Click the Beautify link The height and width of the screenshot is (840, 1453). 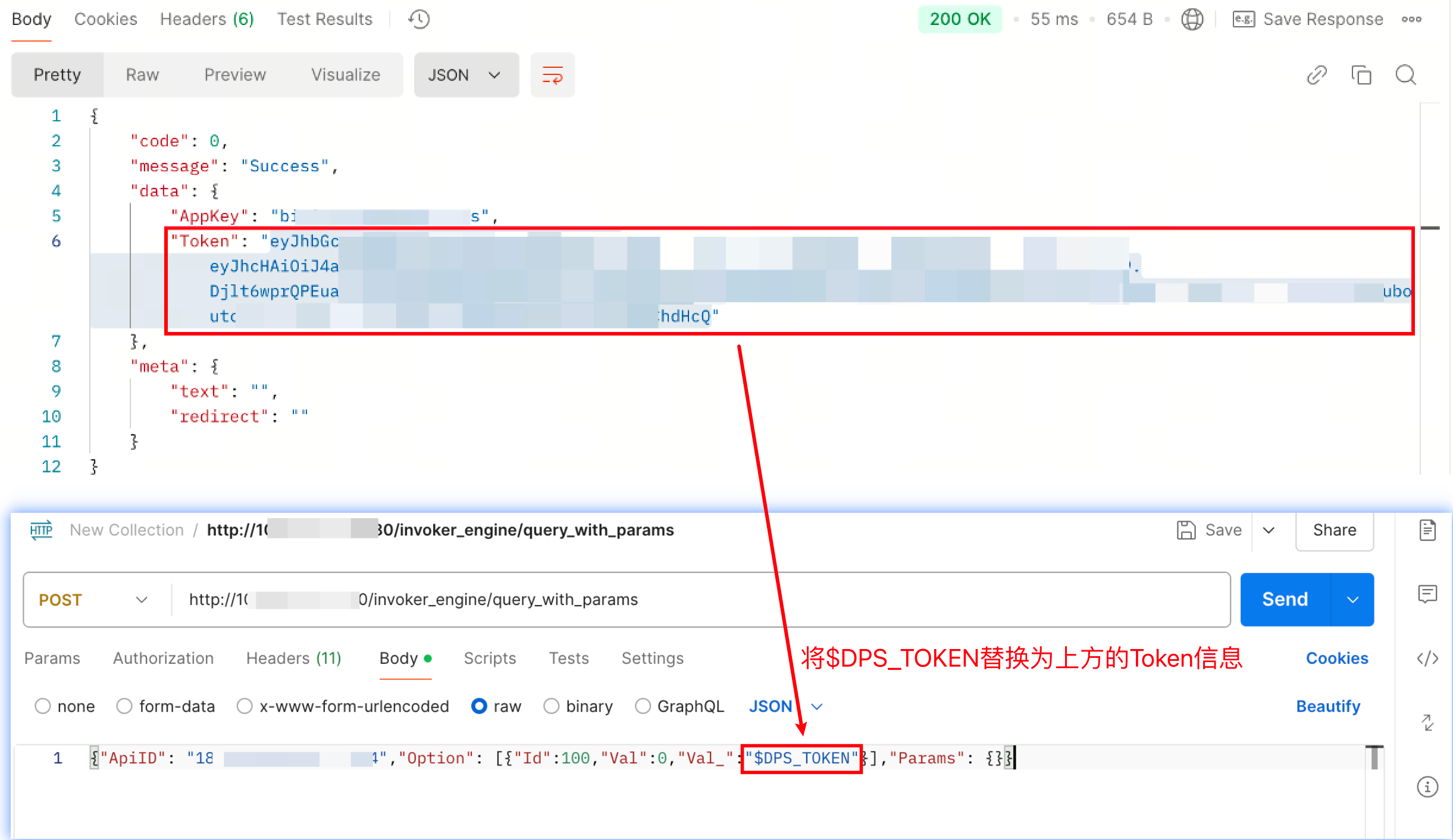tap(1328, 706)
